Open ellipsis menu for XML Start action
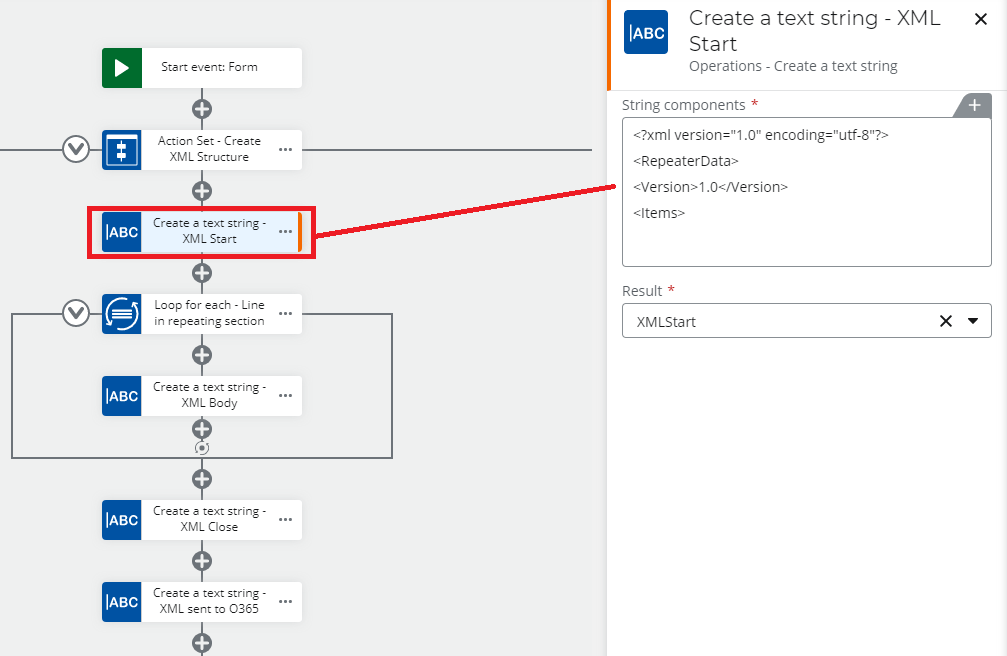 point(285,232)
